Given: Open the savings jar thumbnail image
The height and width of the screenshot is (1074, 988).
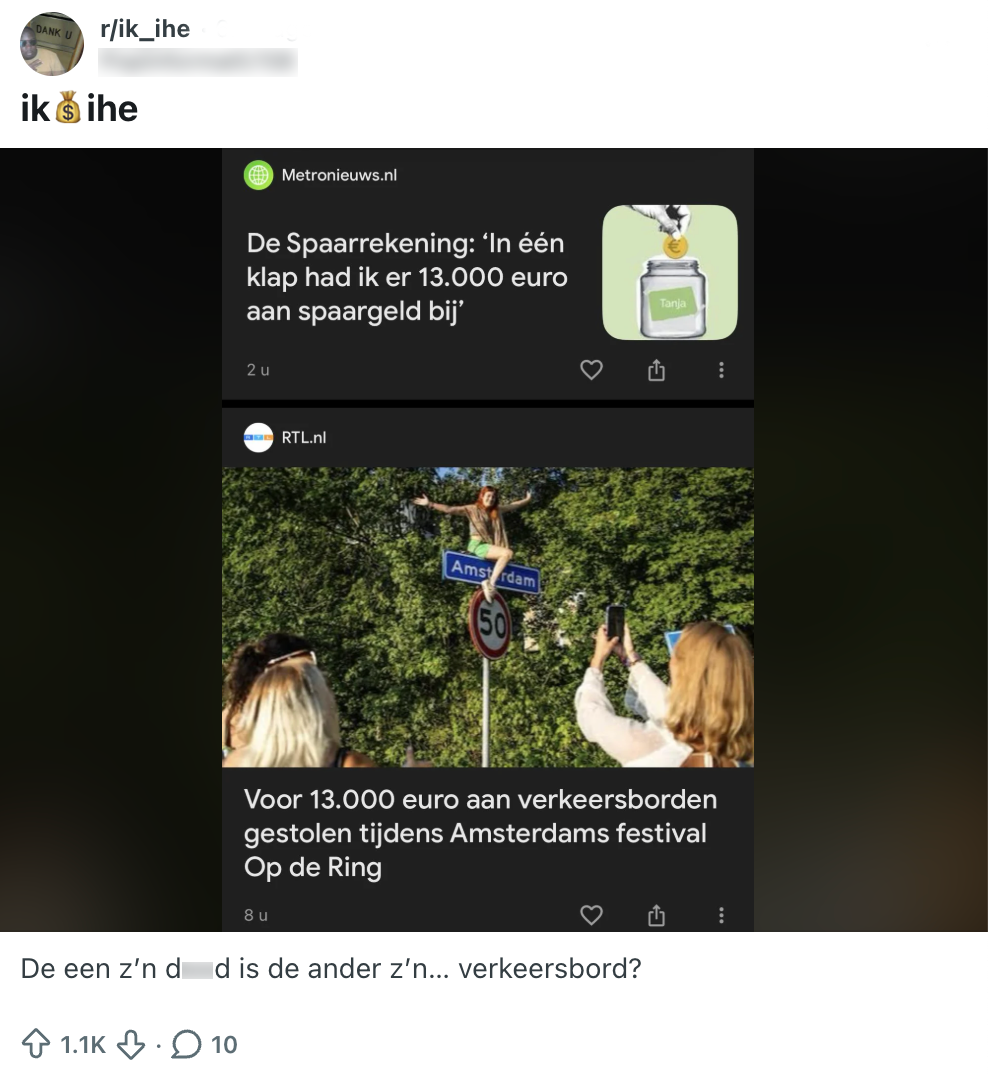Looking at the screenshot, I should 669,272.
